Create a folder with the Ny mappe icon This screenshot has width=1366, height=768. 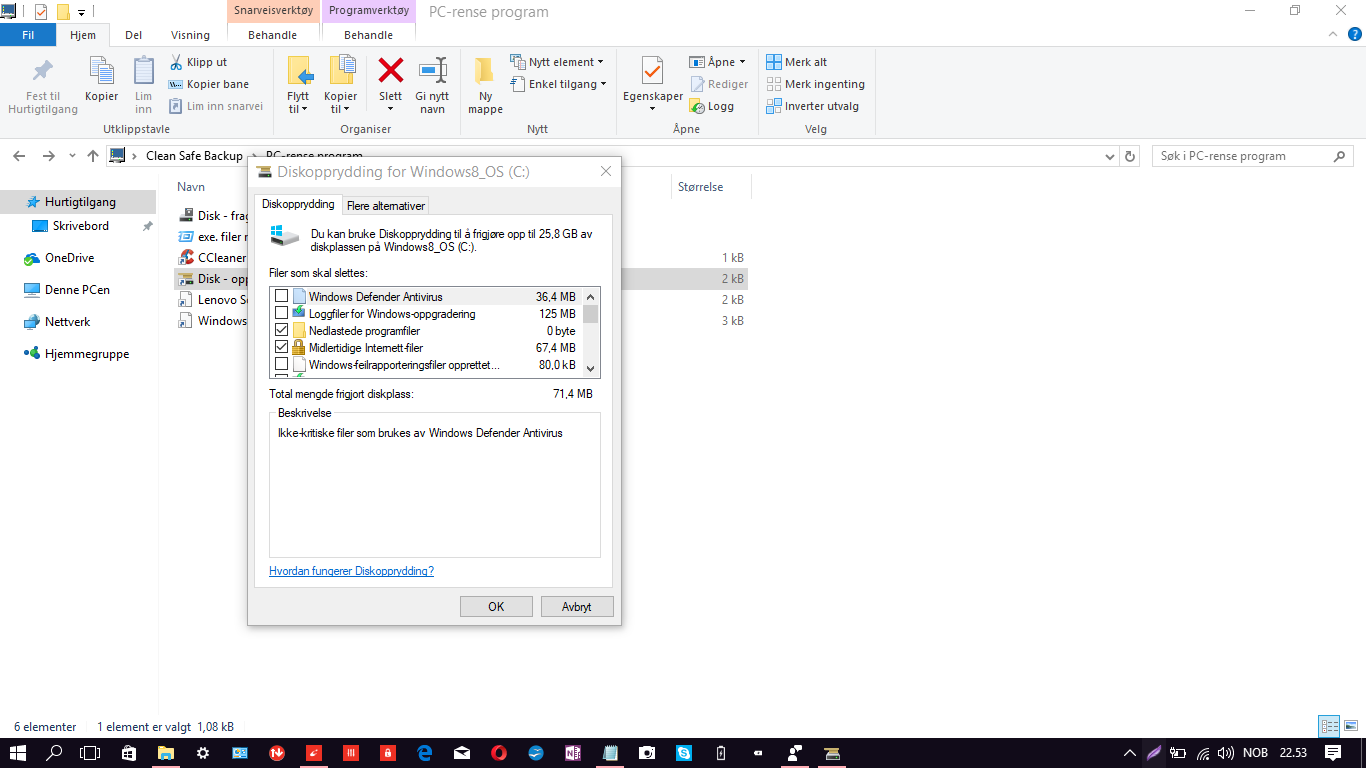(x=485, y=70)
